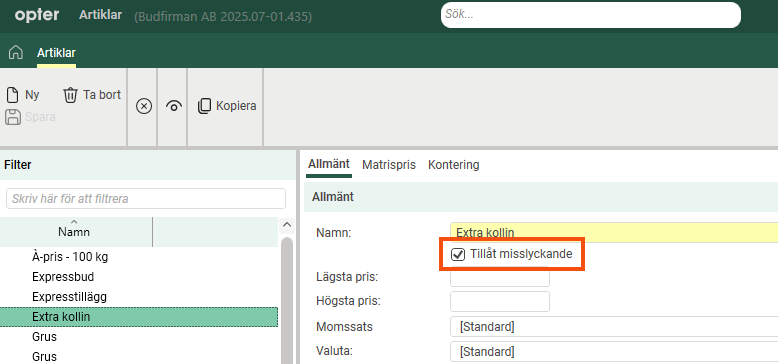This screenshot has width=778, height=364.
Task: Select the Expressbud article
Action: click(x=139, y=277)
